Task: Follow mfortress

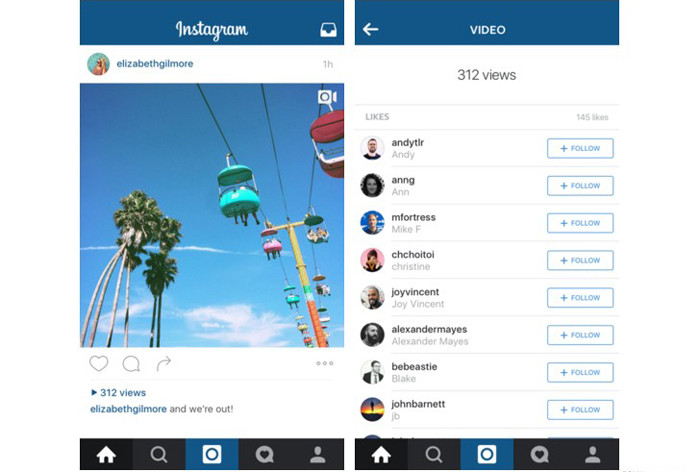Action: pyautogui.click(x=580, y=223)
